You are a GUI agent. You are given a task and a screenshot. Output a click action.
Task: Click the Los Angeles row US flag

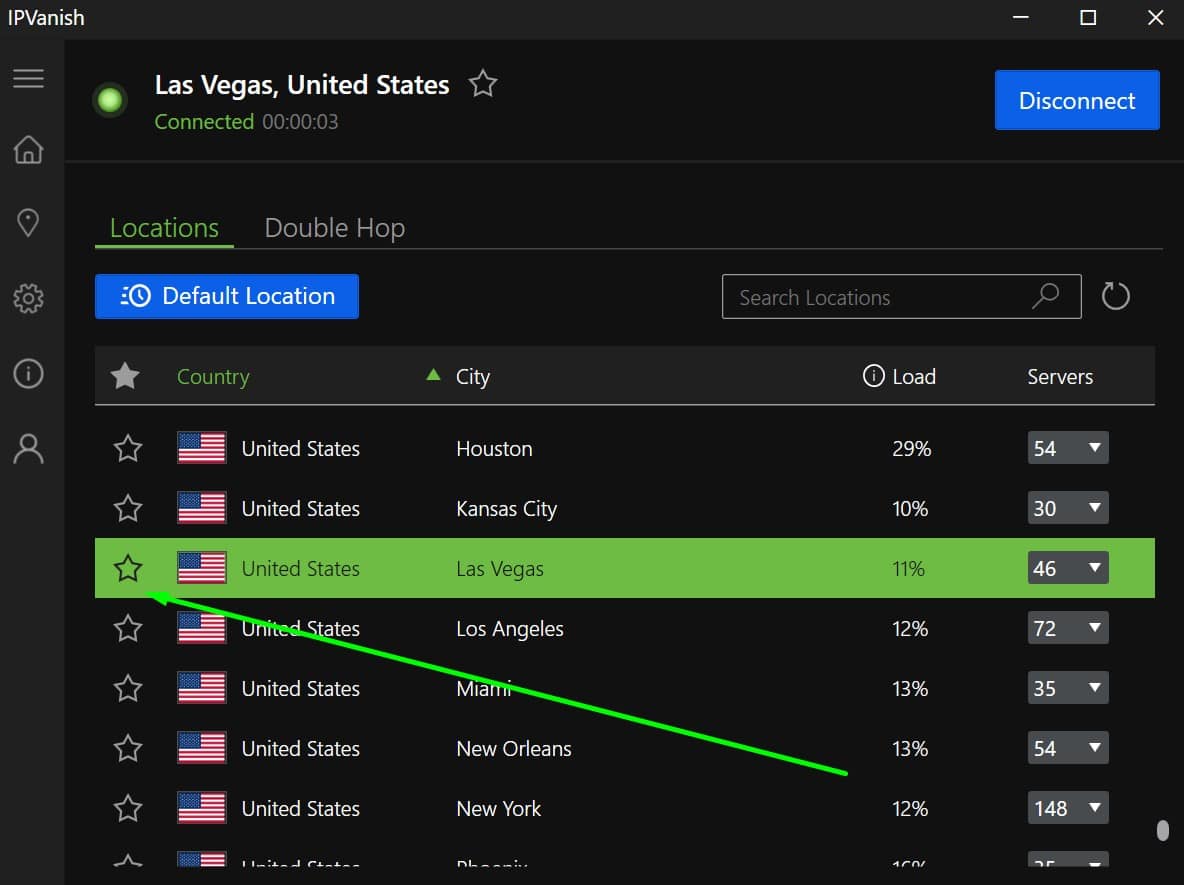pos(202,628)
